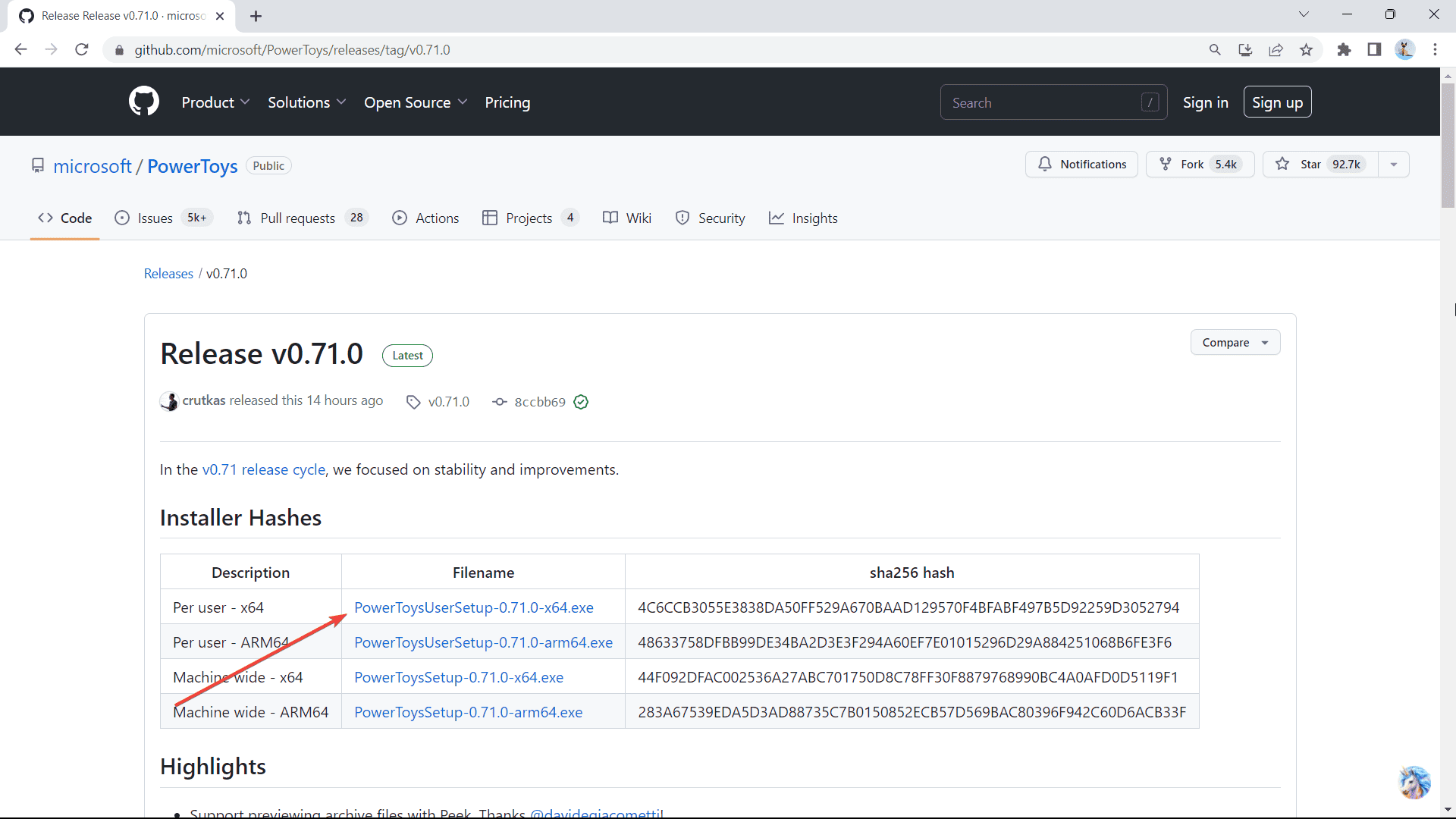Download PowerToysUserSetup-0.71.0-arm64.exe

(x=483, y=642)
